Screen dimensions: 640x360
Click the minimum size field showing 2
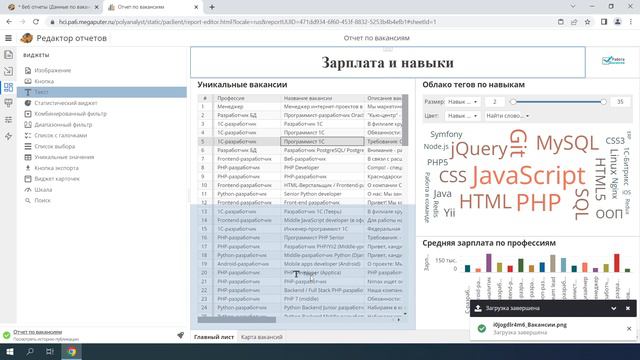click(494, 102)
